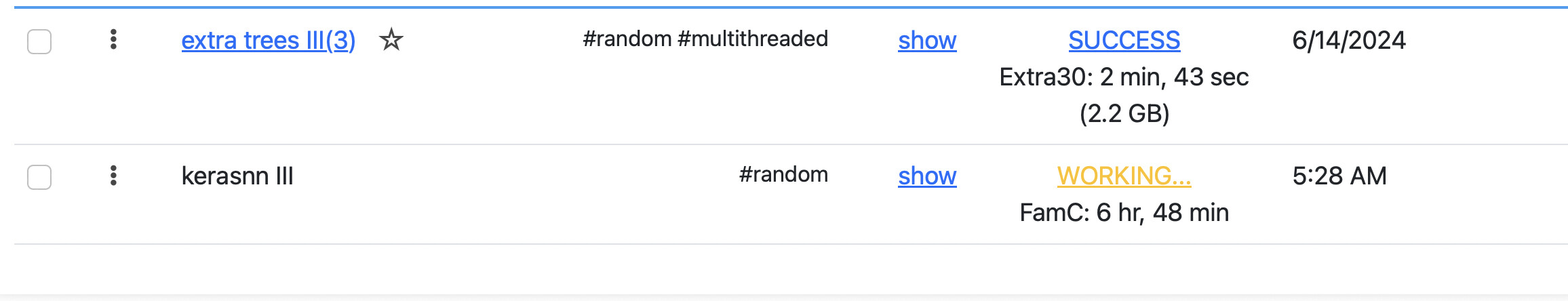Image resolution: width=1568 pixels, height=301 pixels.
Task: Click the 6/14/2024 date cell
Action: (1349, 41)
